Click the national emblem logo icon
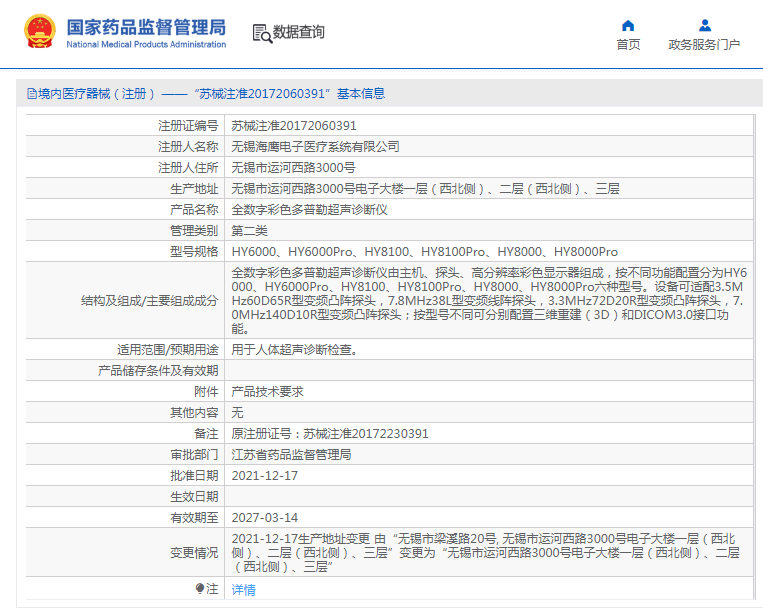The width and height of the screenshot is (763, 610). point(40,32)
